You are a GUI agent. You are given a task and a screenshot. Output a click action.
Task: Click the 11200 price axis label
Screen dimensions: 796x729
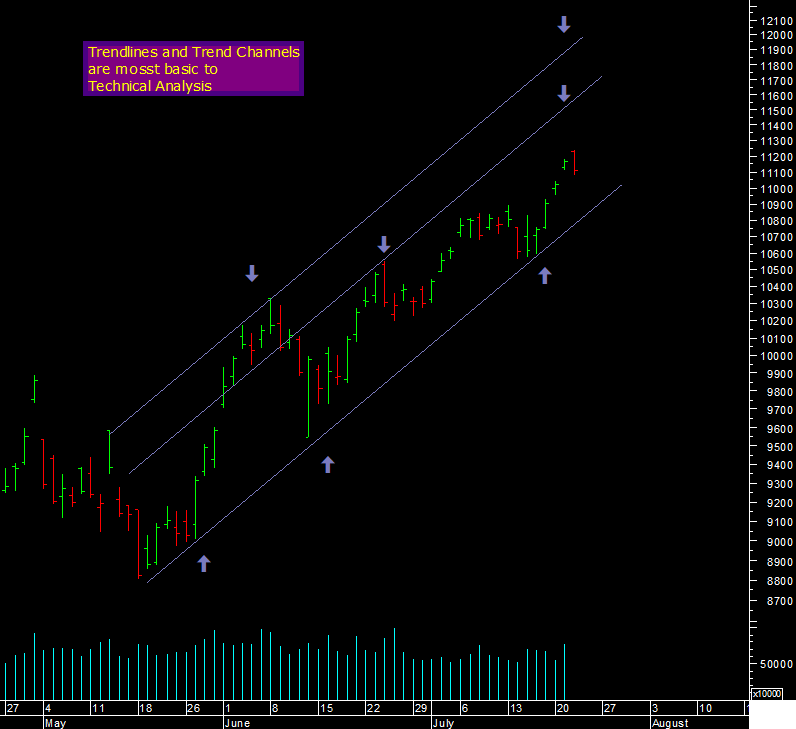(776, 157)
